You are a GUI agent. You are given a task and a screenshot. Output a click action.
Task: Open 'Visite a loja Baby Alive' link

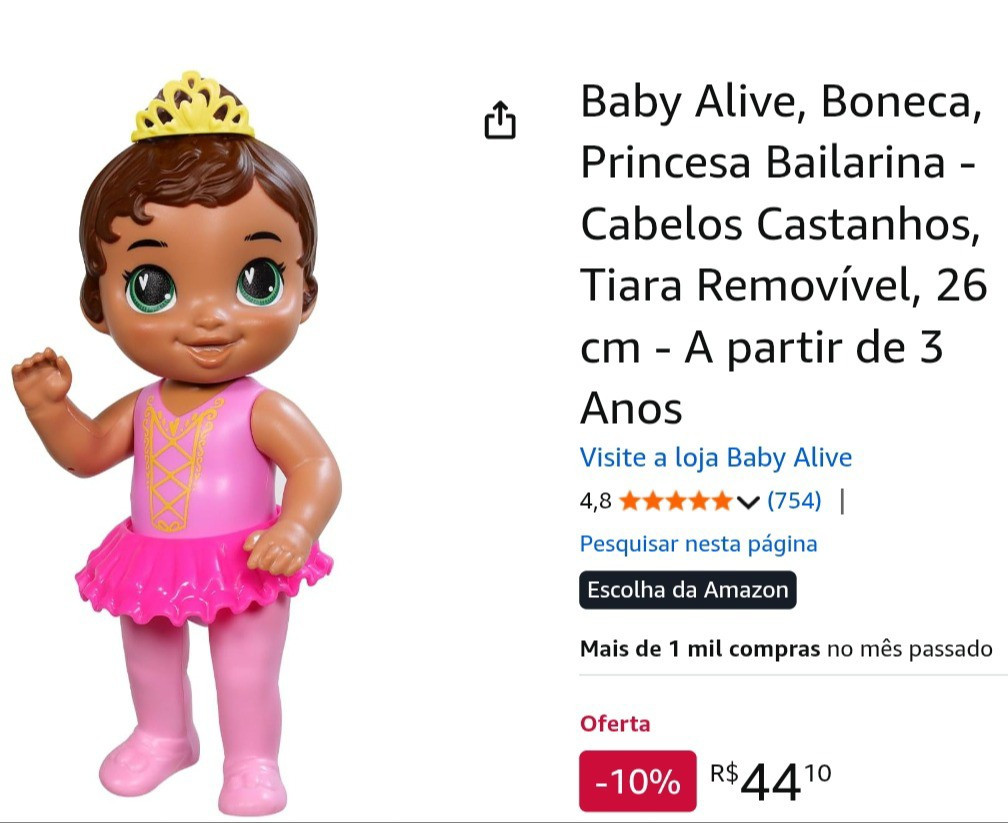click(715, 457)
